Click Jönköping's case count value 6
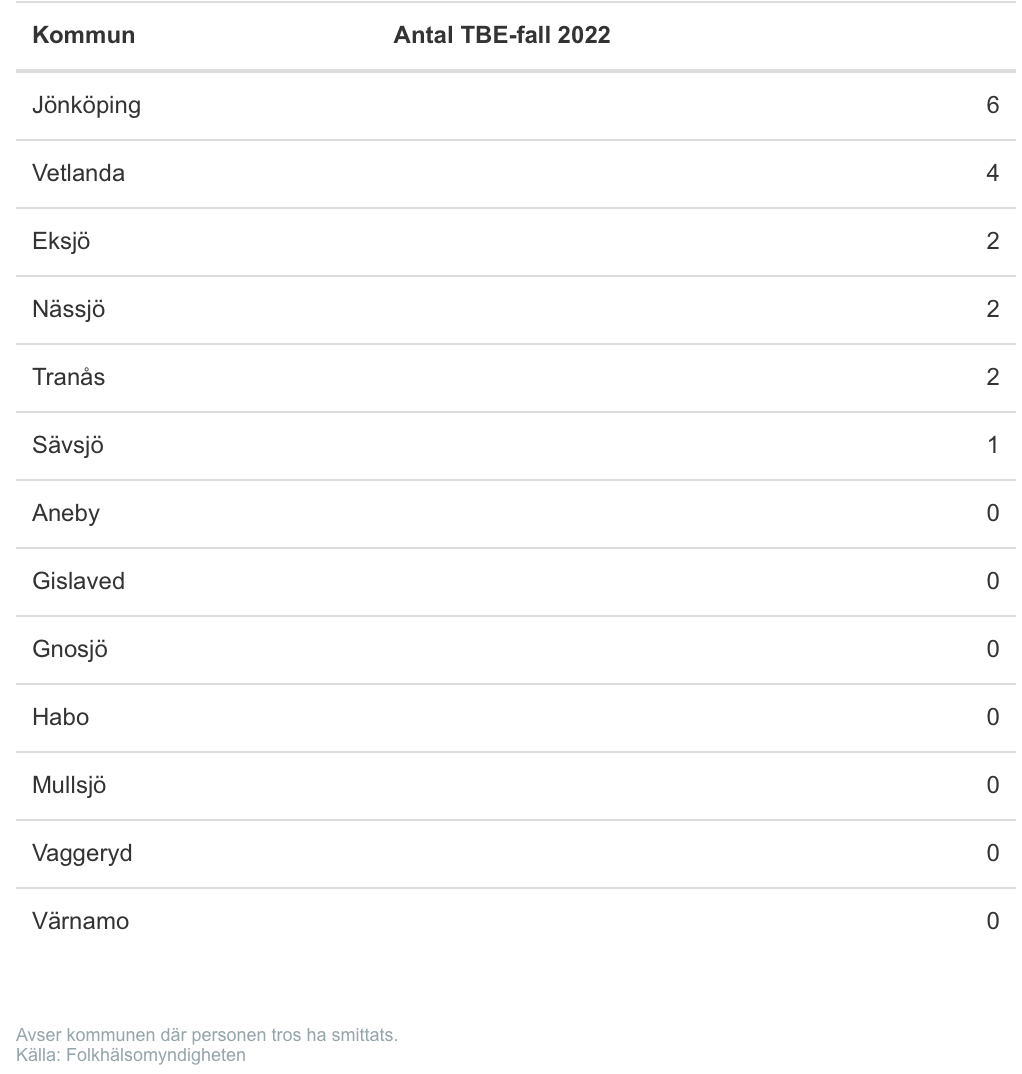Screen dimensions: 1022x1074 [992, 105]
